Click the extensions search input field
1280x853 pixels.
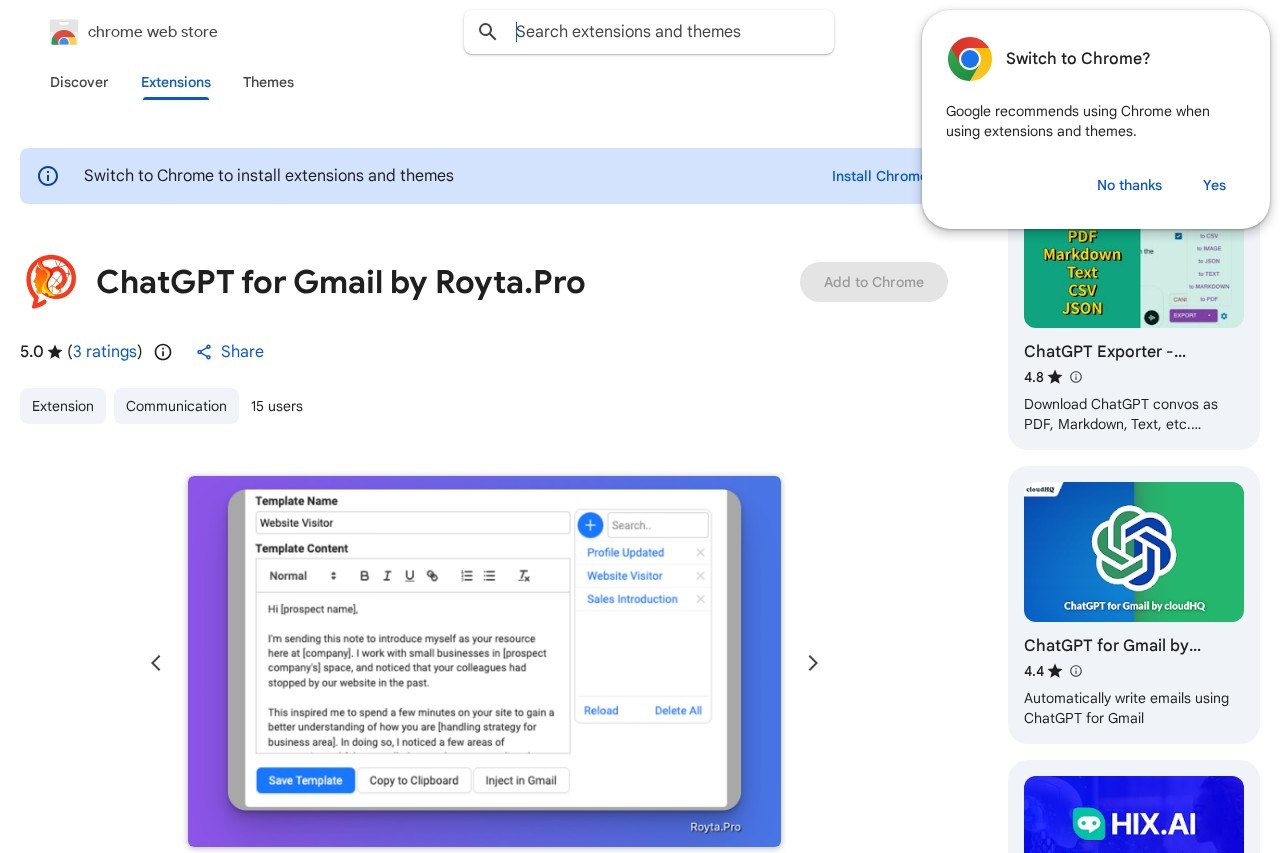point(660,31)
